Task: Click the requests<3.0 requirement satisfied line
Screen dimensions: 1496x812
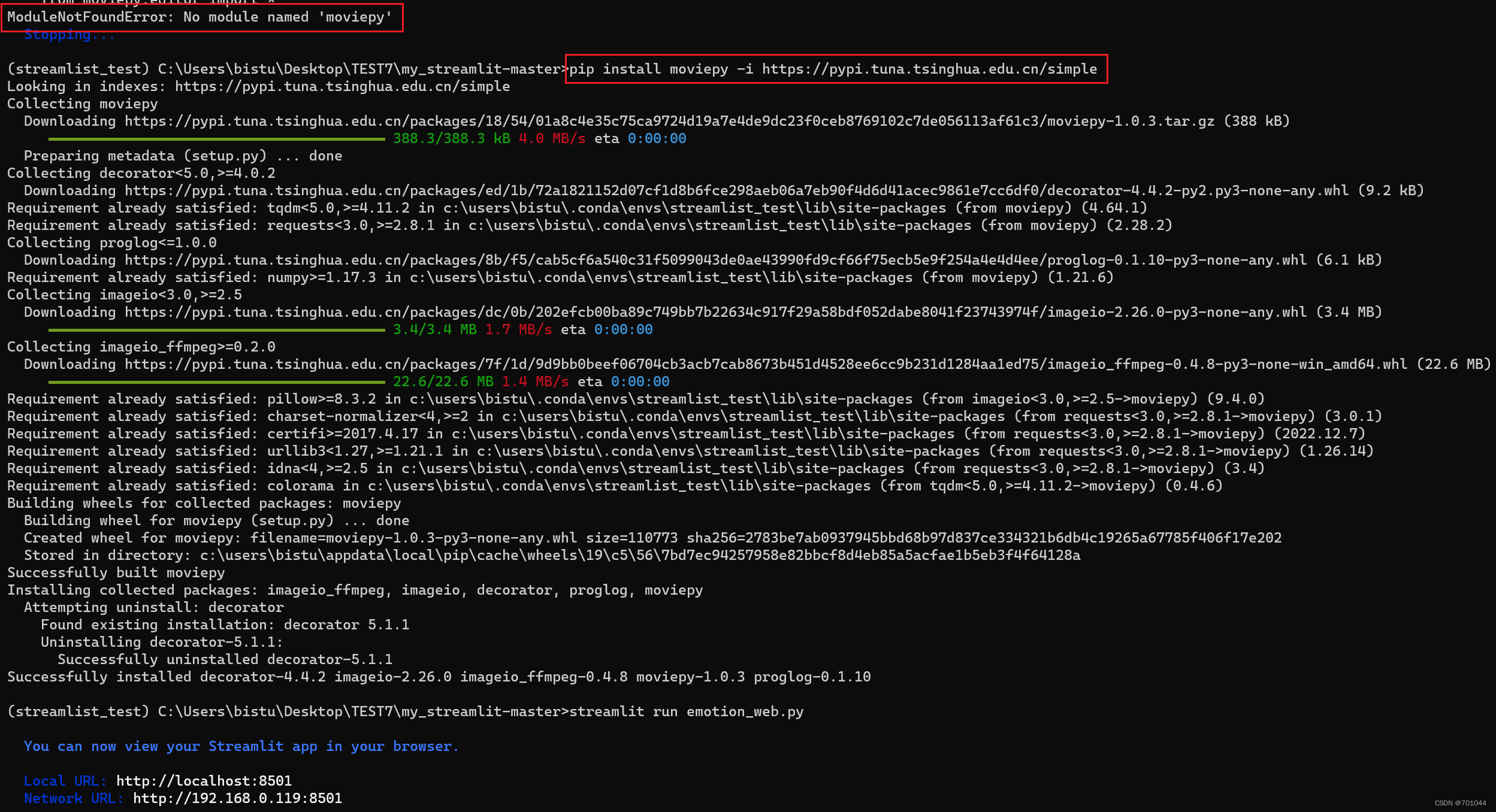Action: point(590,226)
